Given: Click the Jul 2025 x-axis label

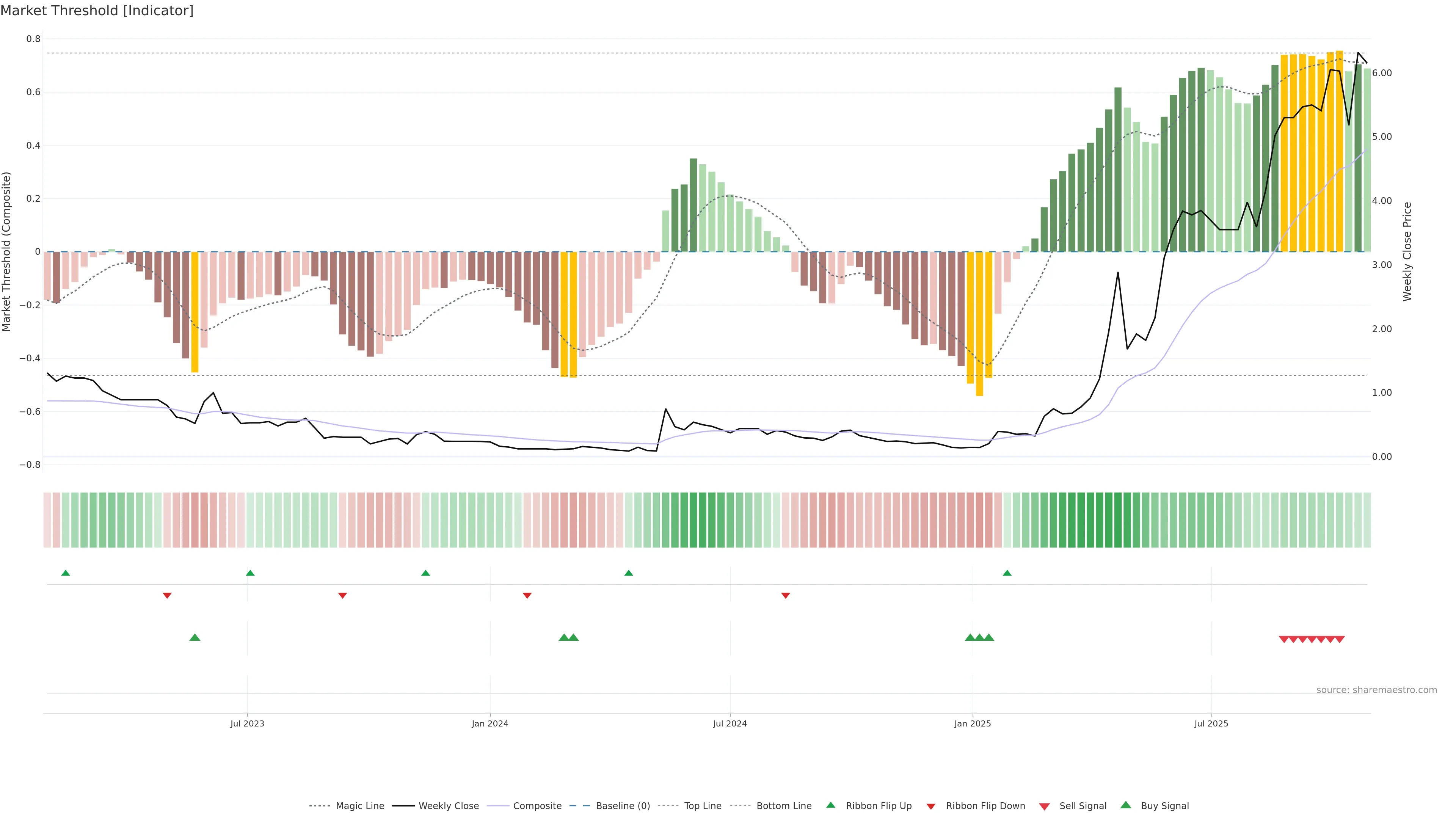Looking at the screenshot, I should pos(1211,723).
